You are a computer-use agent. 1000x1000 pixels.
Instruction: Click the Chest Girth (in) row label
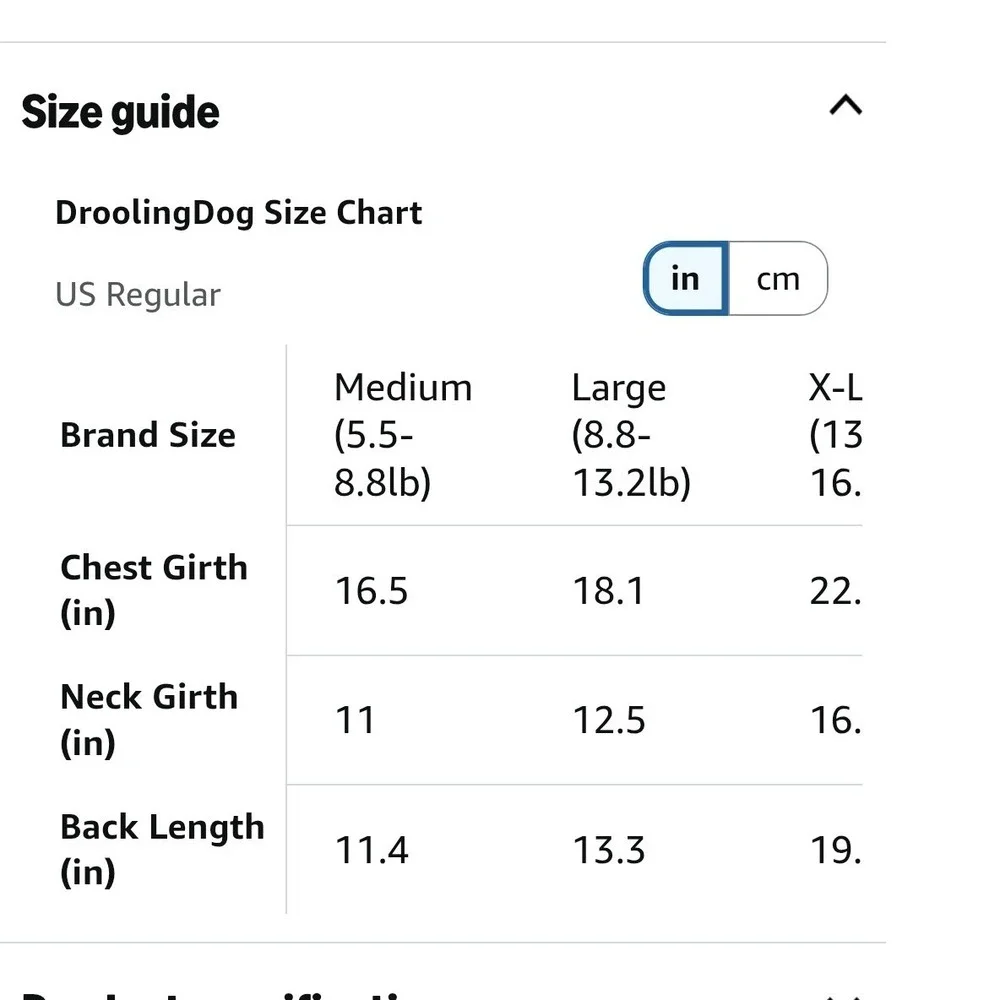click(154, 590)
